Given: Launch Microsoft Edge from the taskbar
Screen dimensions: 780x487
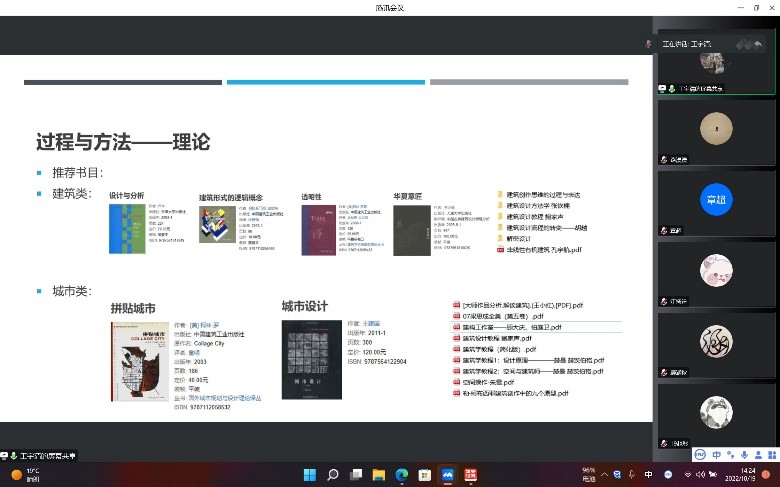Looking at the screenshot, I should click(401, 474).
